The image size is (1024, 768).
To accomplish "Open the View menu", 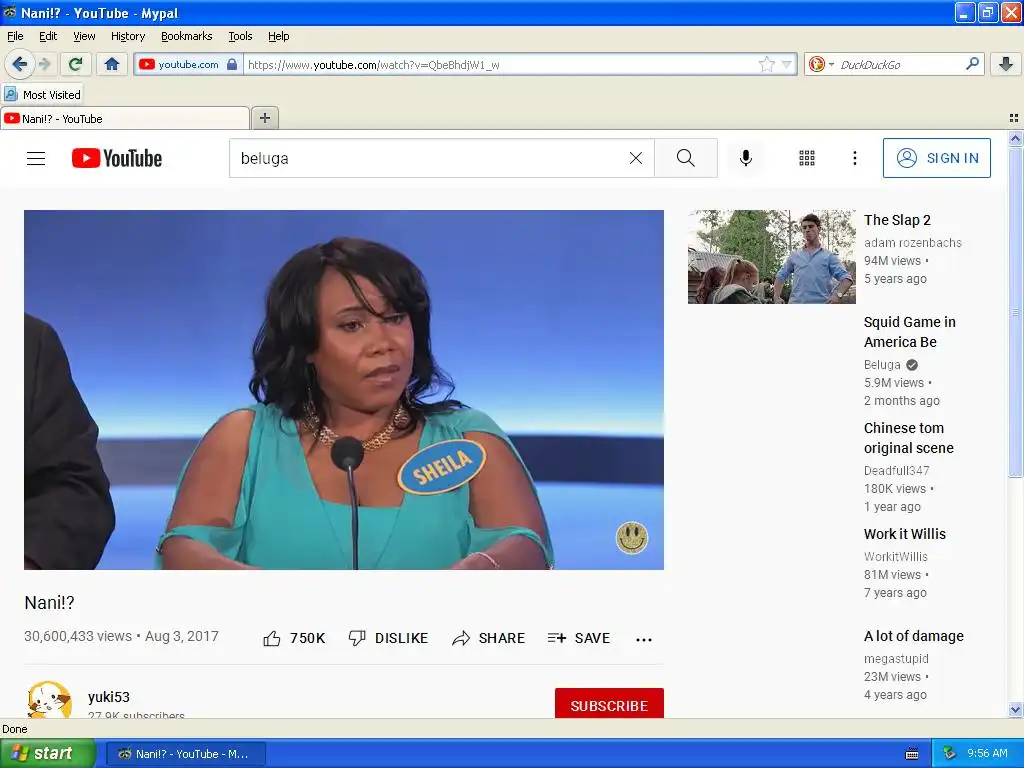I will click(x=84, y=36).
